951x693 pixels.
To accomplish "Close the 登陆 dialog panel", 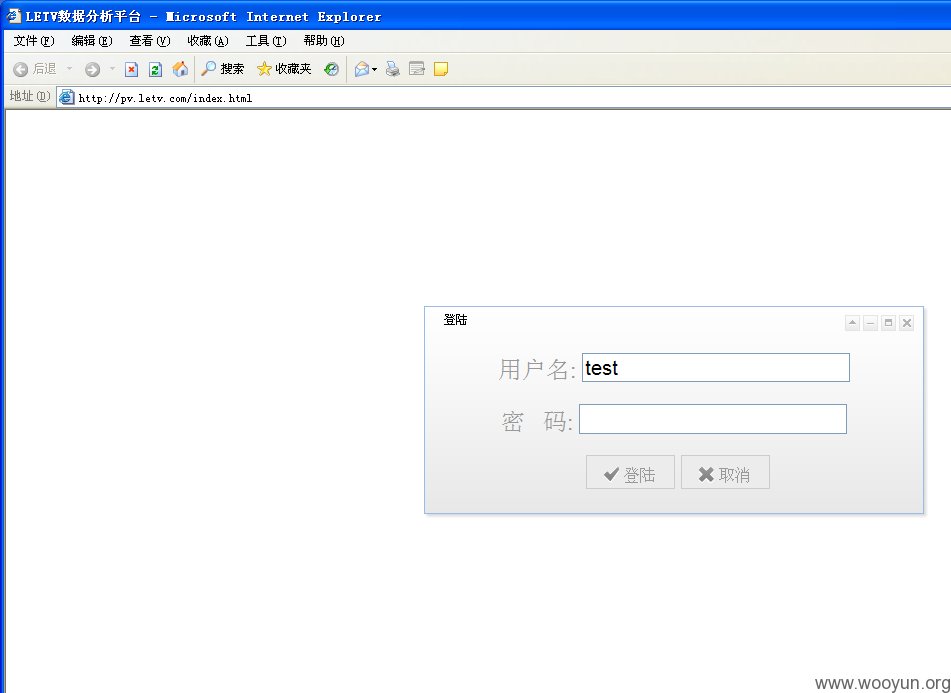I will pos(907,323).
